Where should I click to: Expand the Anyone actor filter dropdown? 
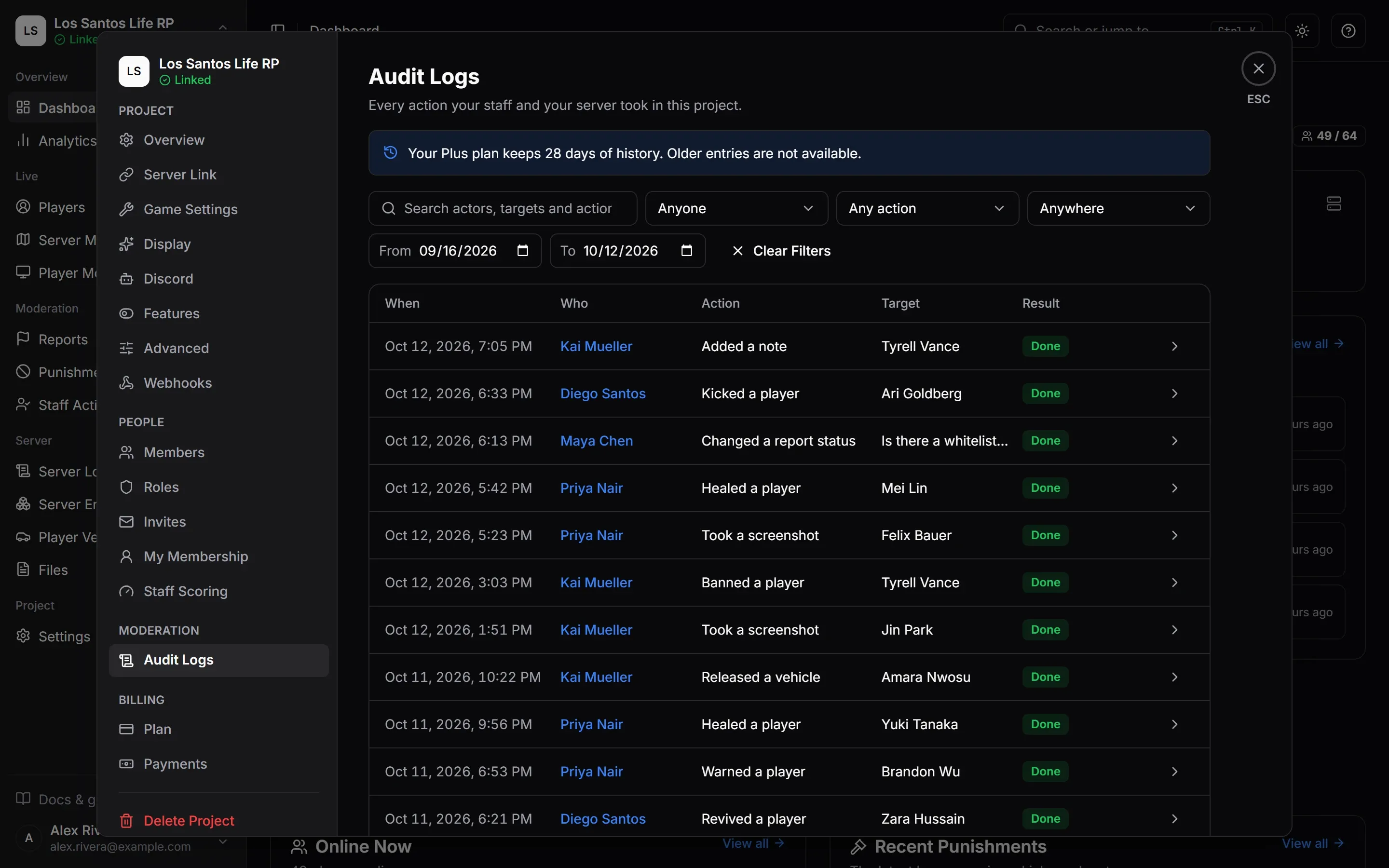(736, 208)
